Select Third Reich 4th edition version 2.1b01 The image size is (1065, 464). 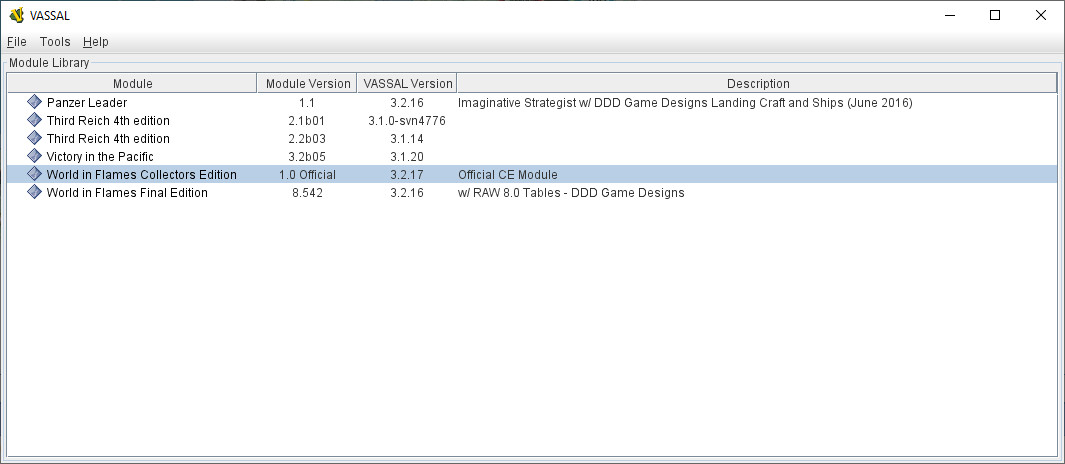click(532, 120)
